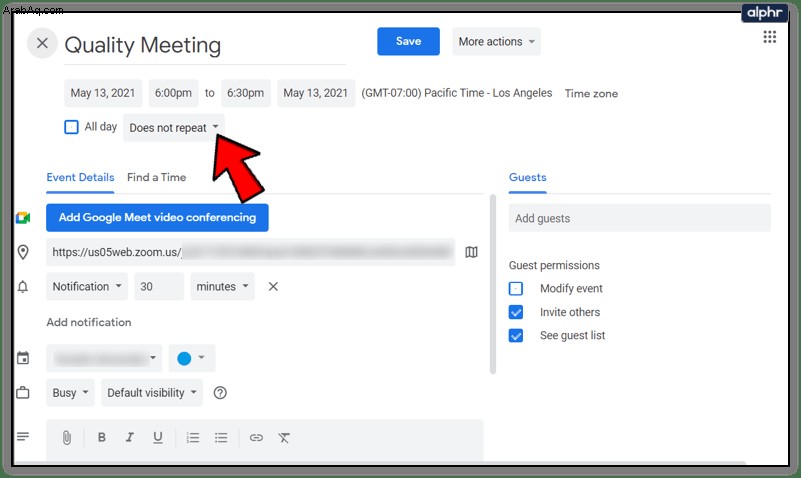Click Add Google Meet video conferencing
Viewport: 801px width, 478px height.
(x=157, y=218)
